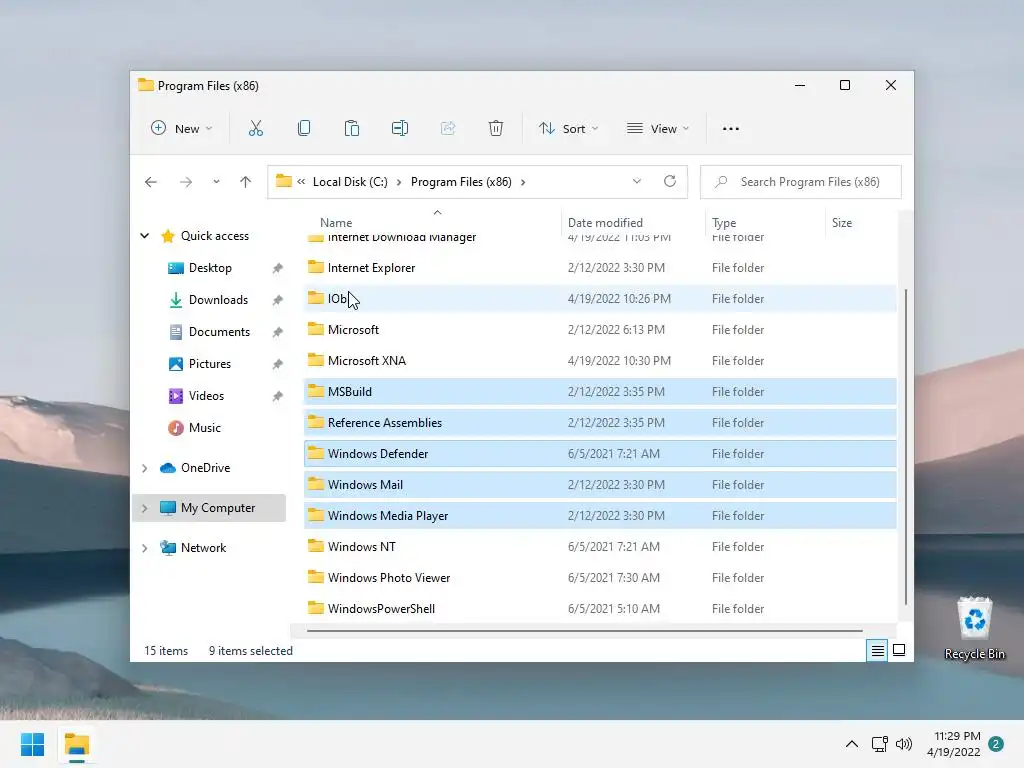
Task: Refresh the current folder view
Action: 670,182
